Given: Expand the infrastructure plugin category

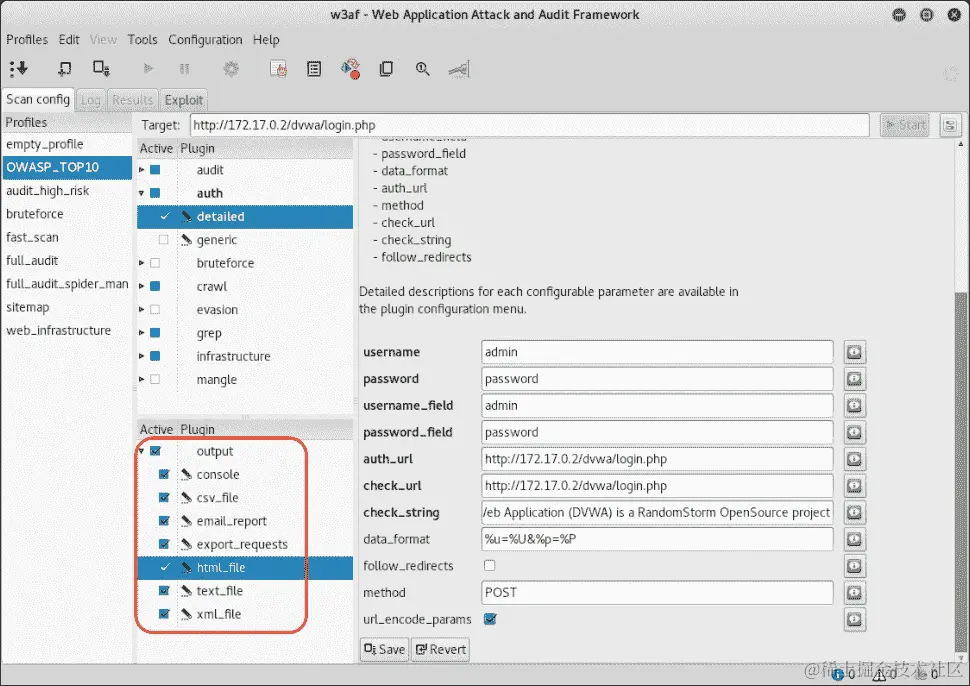Looking at the screenshot, I should pos(142,356).
